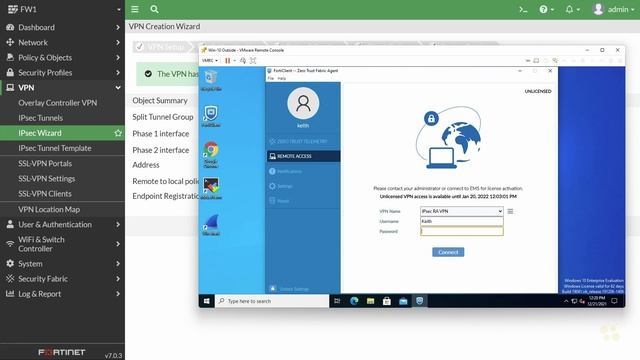
Task: Click Unlock Settings in FortiClient
Action: (290, 289)
